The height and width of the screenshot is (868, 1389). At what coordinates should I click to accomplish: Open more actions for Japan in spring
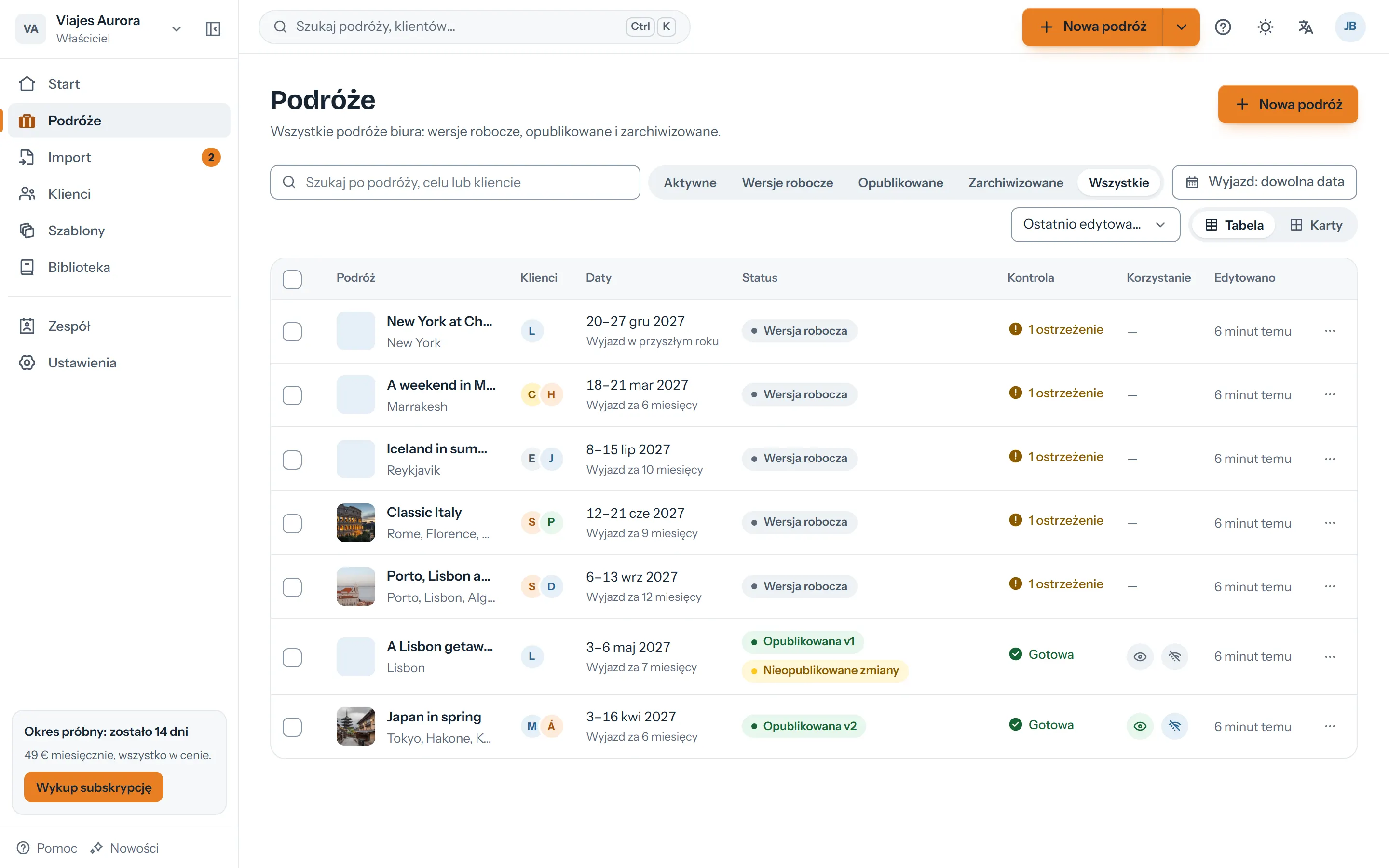click(x=1330, y=726)
